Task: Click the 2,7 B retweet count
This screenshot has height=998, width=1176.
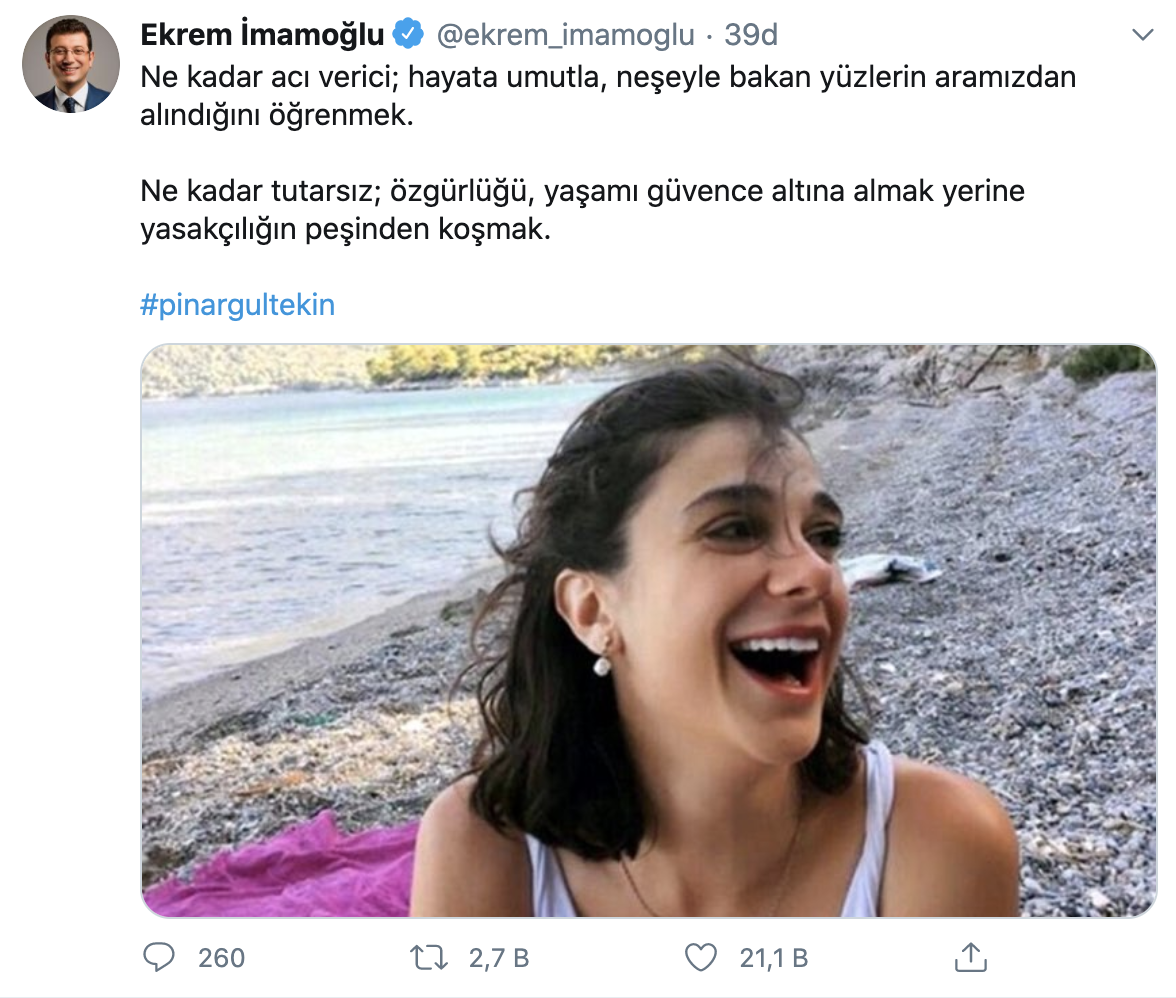Action: (499, 958)
